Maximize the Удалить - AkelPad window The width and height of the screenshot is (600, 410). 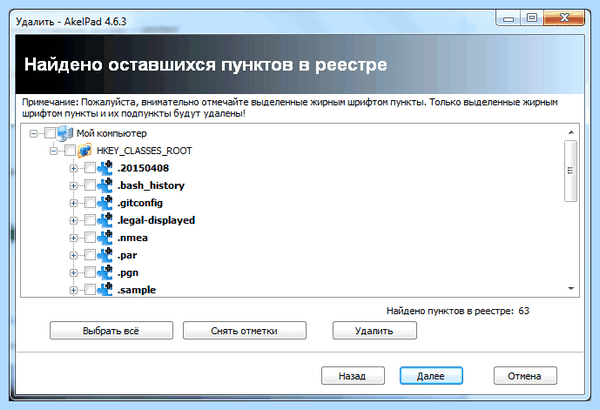tap(532, 18)
